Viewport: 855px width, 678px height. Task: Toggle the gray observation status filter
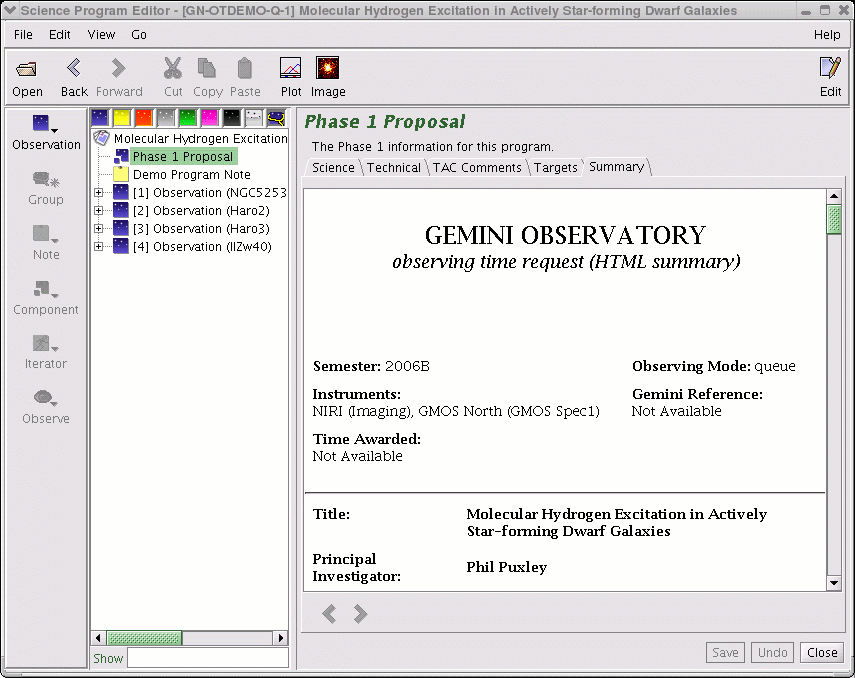coord(166,117)
